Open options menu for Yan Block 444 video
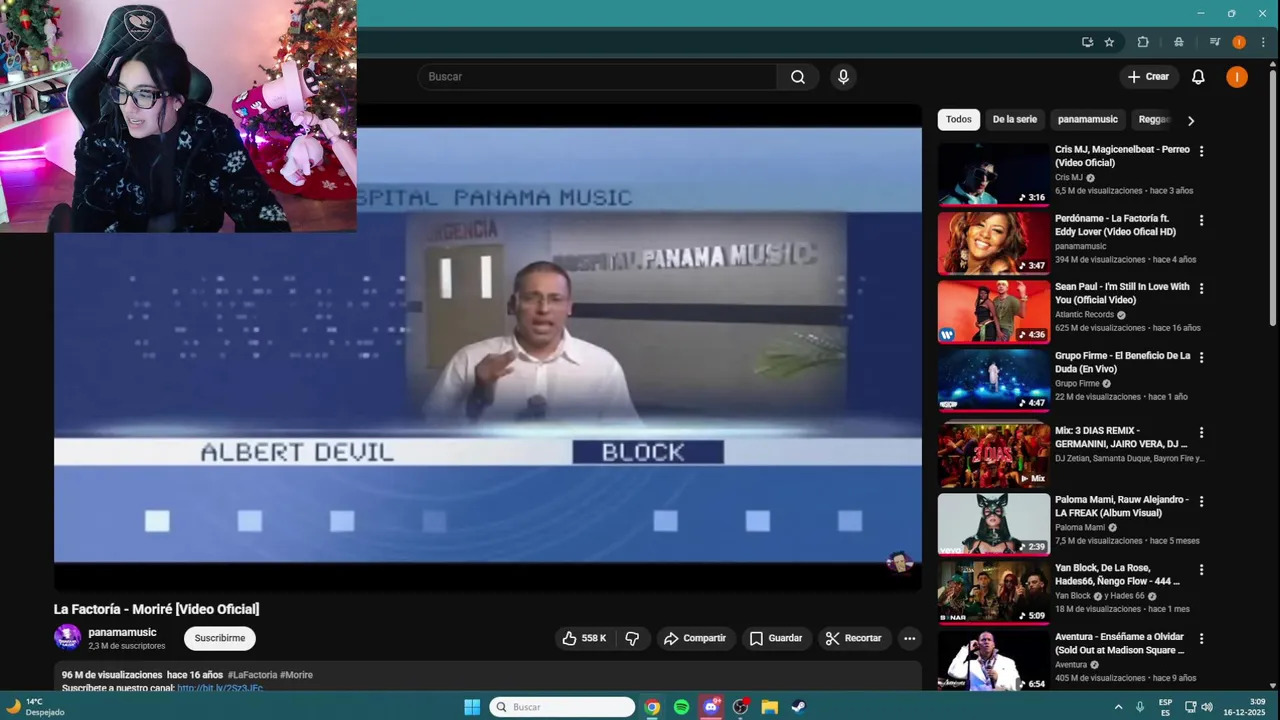Viewport: 1280px width, 720px height. point(1201,570)
